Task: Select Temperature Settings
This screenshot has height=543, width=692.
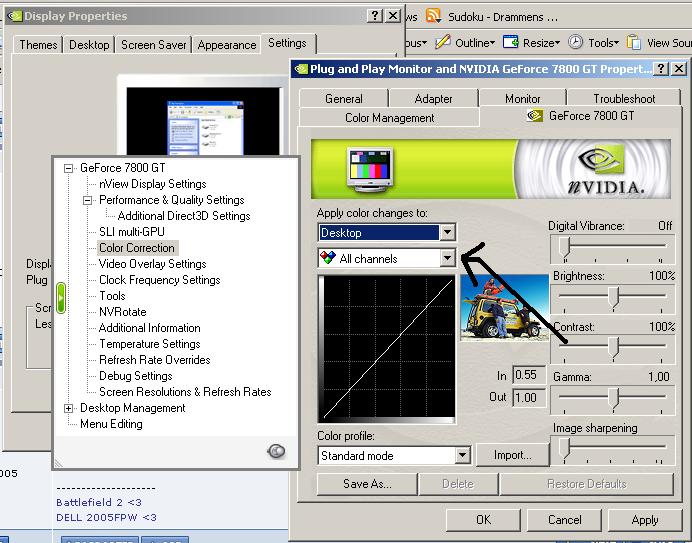Action: click(x=150, y=344)
